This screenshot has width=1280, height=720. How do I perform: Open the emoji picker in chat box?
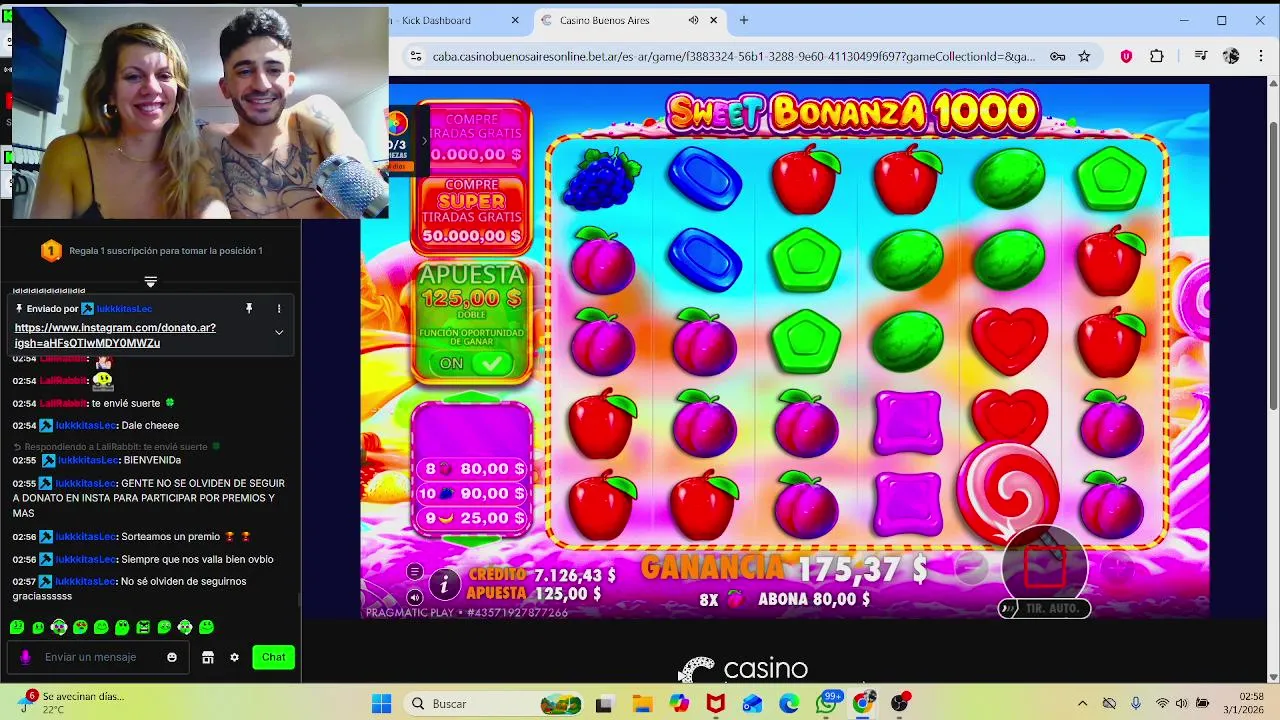click(x=172, y=657)
